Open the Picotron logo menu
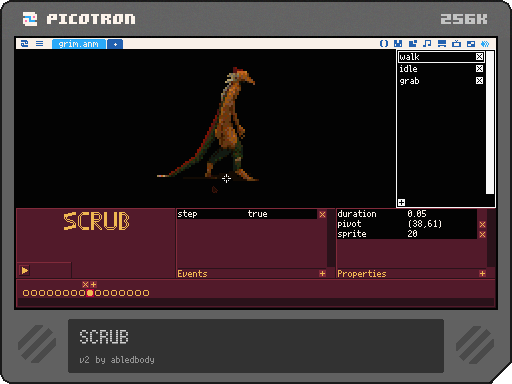Viewport: 512px width, 384px height. point(25,44)
